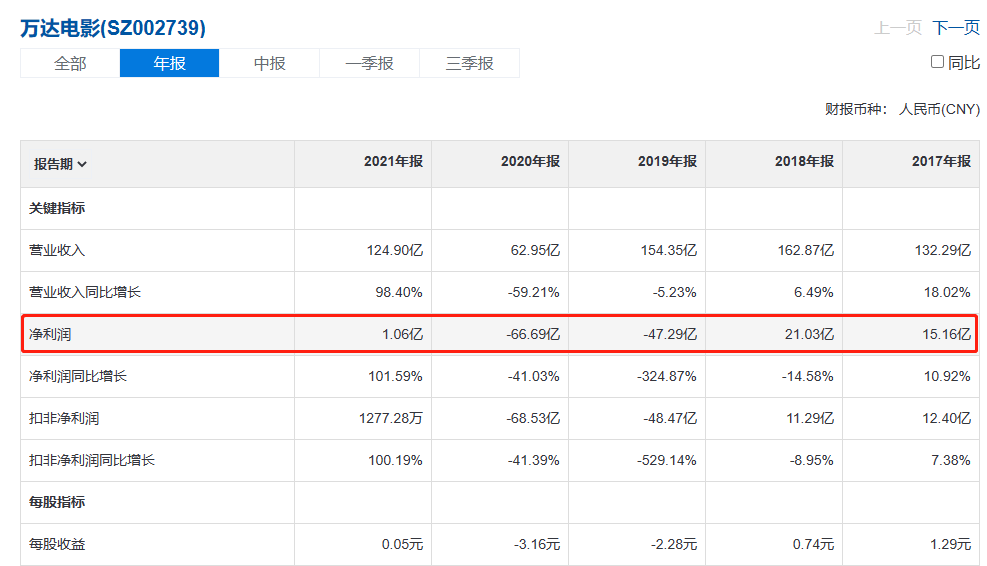The image size is (987, 566).
Task: Click the 万达电影(SZ002739) stock title
Action: pos(113,28)
